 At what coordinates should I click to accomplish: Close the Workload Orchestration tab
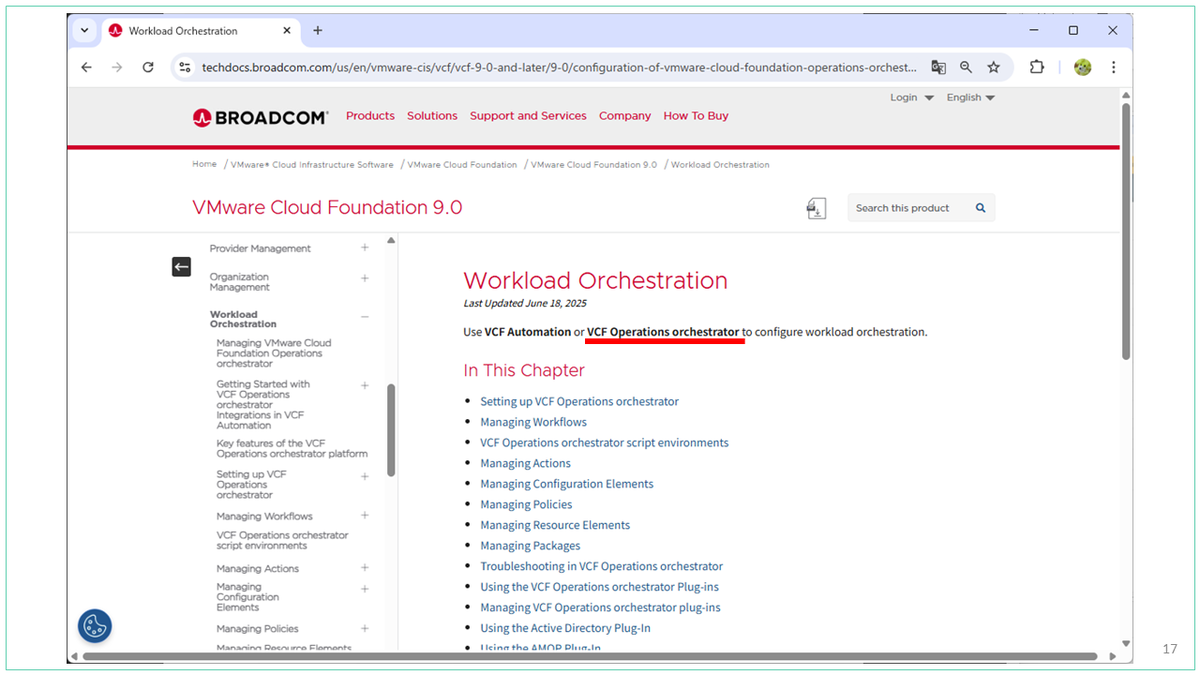(287, 31)
